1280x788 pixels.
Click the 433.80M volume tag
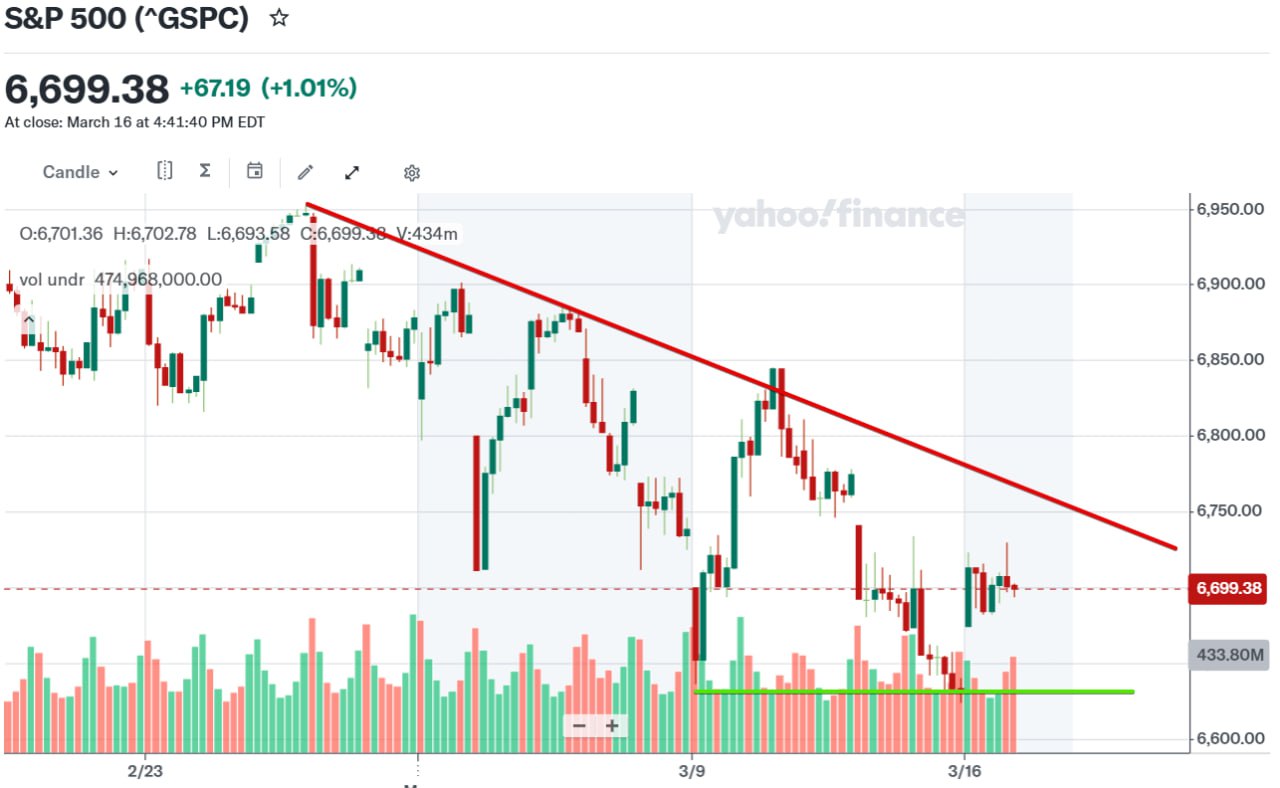pyautogui.click(x=1228, y=656)
